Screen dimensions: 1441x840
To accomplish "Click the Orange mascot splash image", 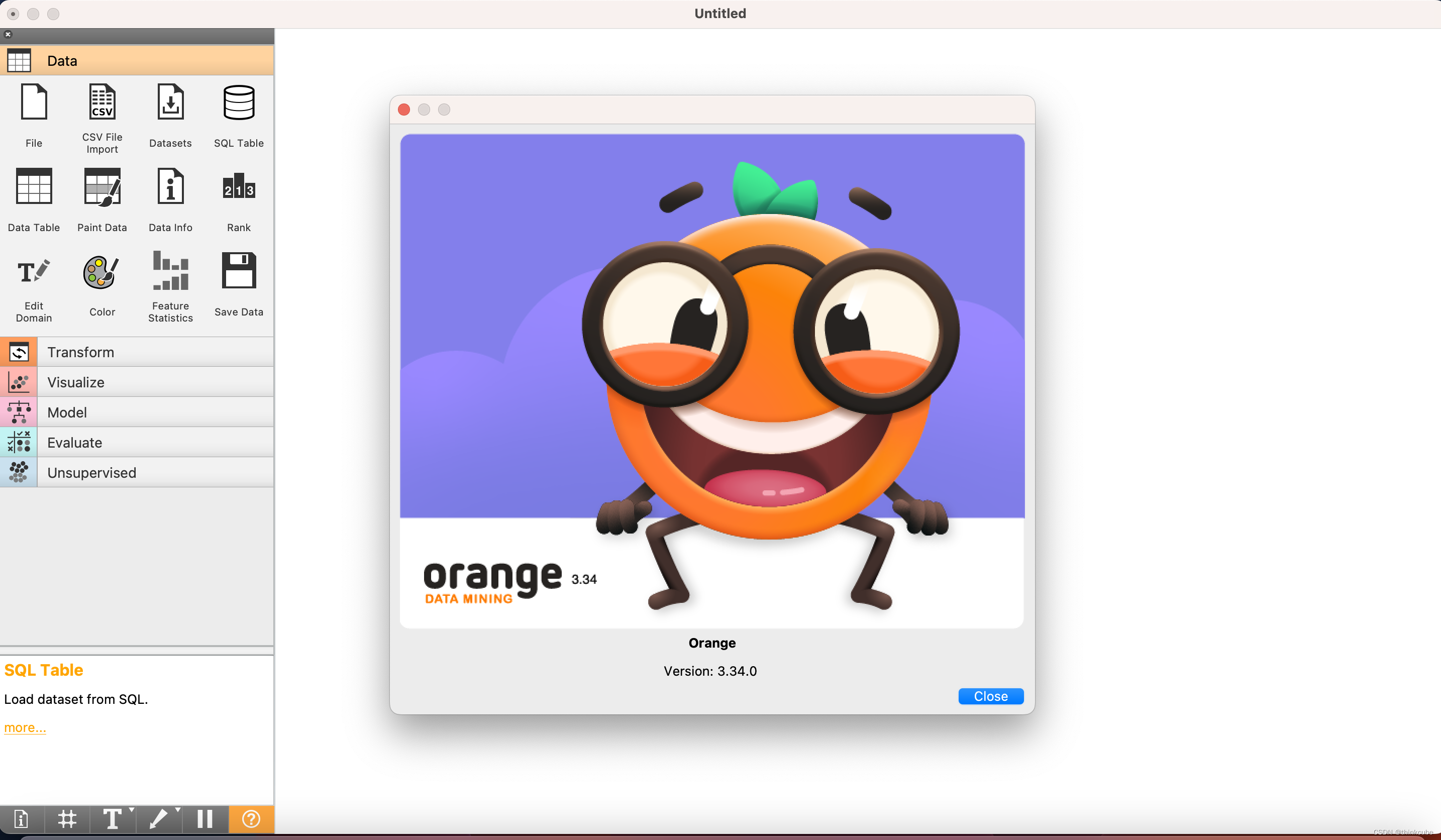I will click(712, 381).
